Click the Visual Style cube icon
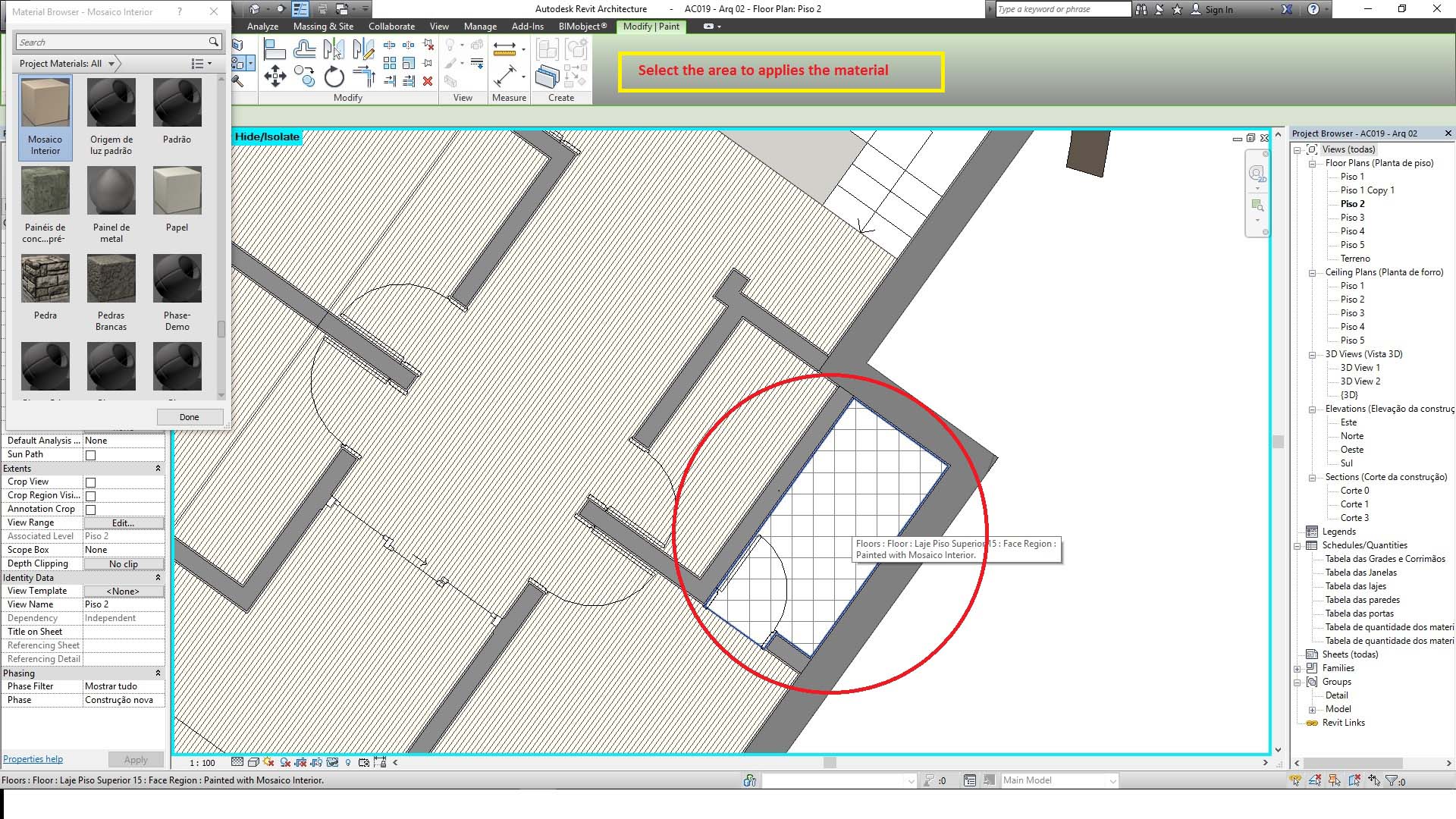Image resolution: width=1456 pixels, height=819 pixels. pos(253,762)
